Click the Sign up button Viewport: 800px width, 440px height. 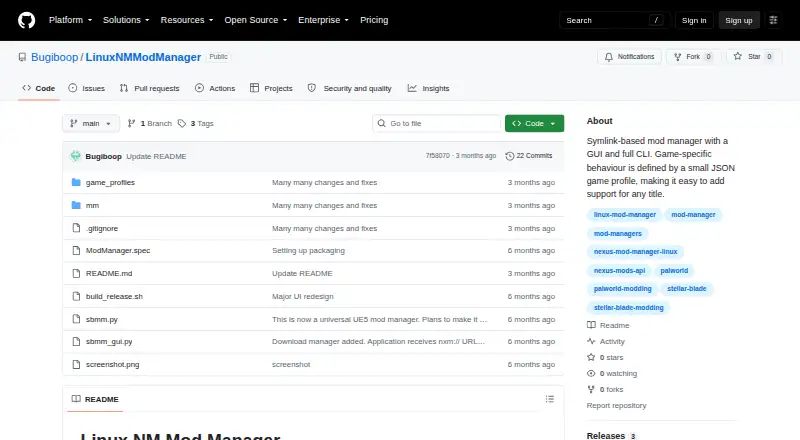(x=739, y=20)
